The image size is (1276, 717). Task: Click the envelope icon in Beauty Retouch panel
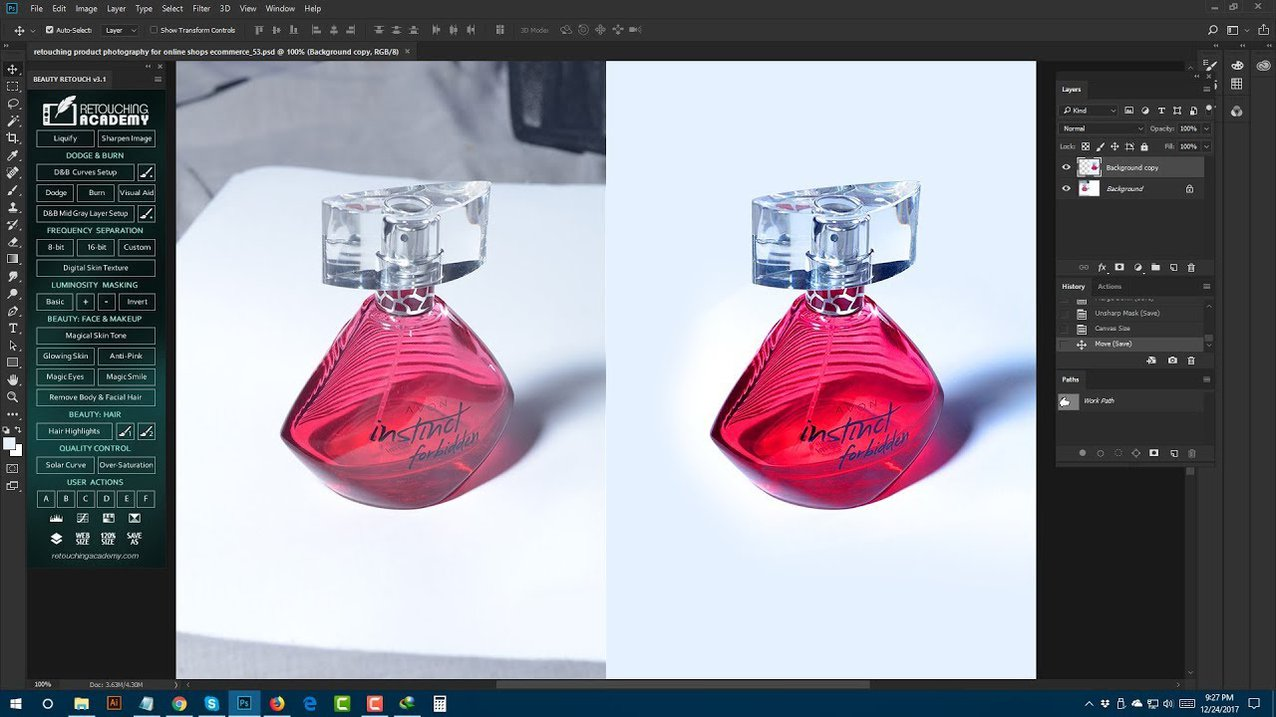pos(134,518)
